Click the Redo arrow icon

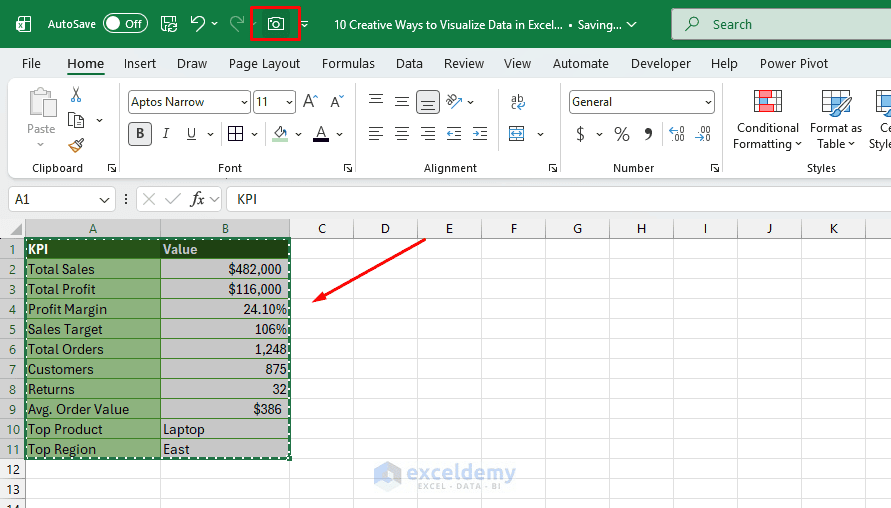[236, 23]
